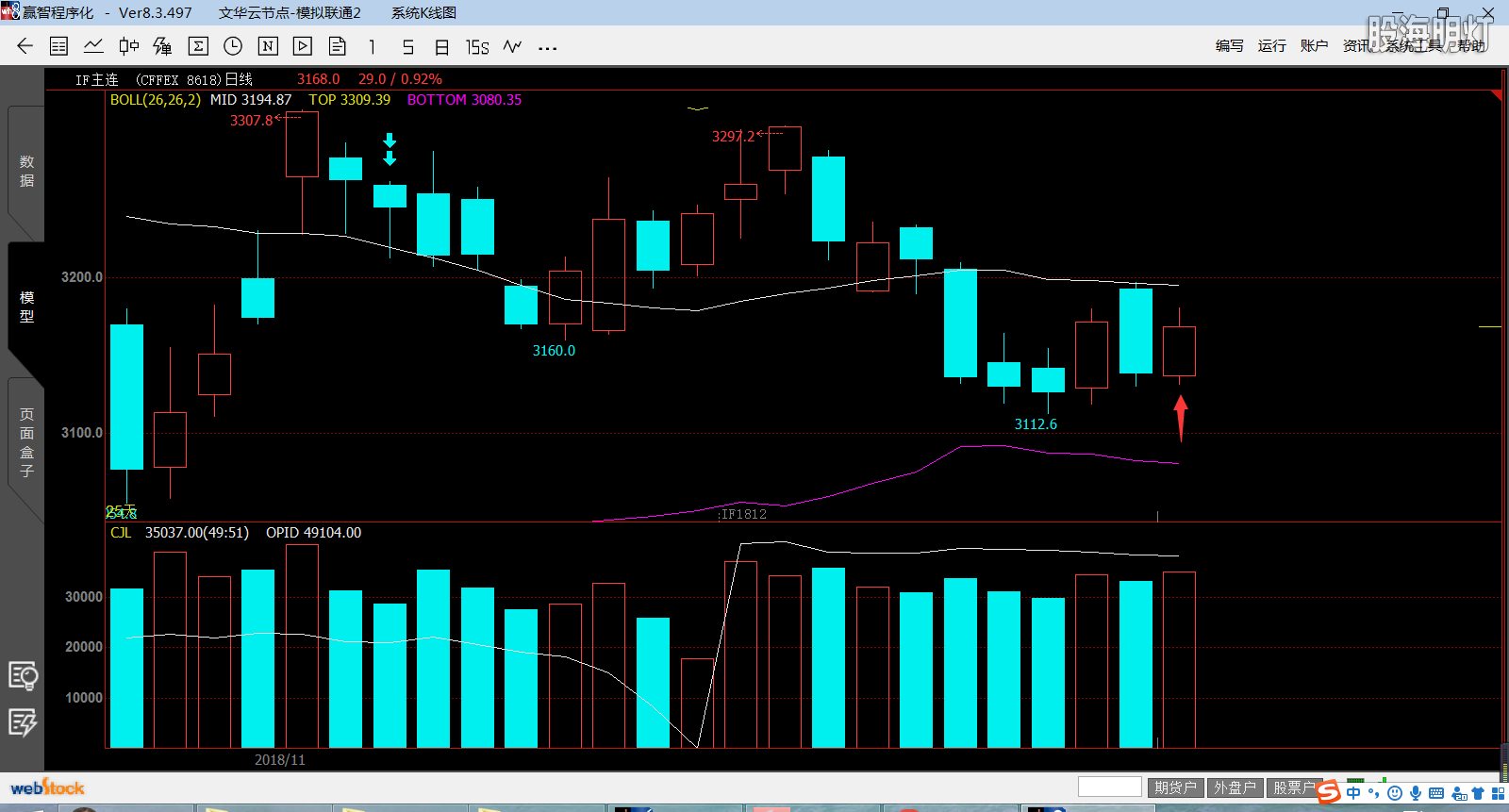1509x812 pixels.
Task: Click the boxed play run icon
Action: pyautogui.click(x=303, y=46)
